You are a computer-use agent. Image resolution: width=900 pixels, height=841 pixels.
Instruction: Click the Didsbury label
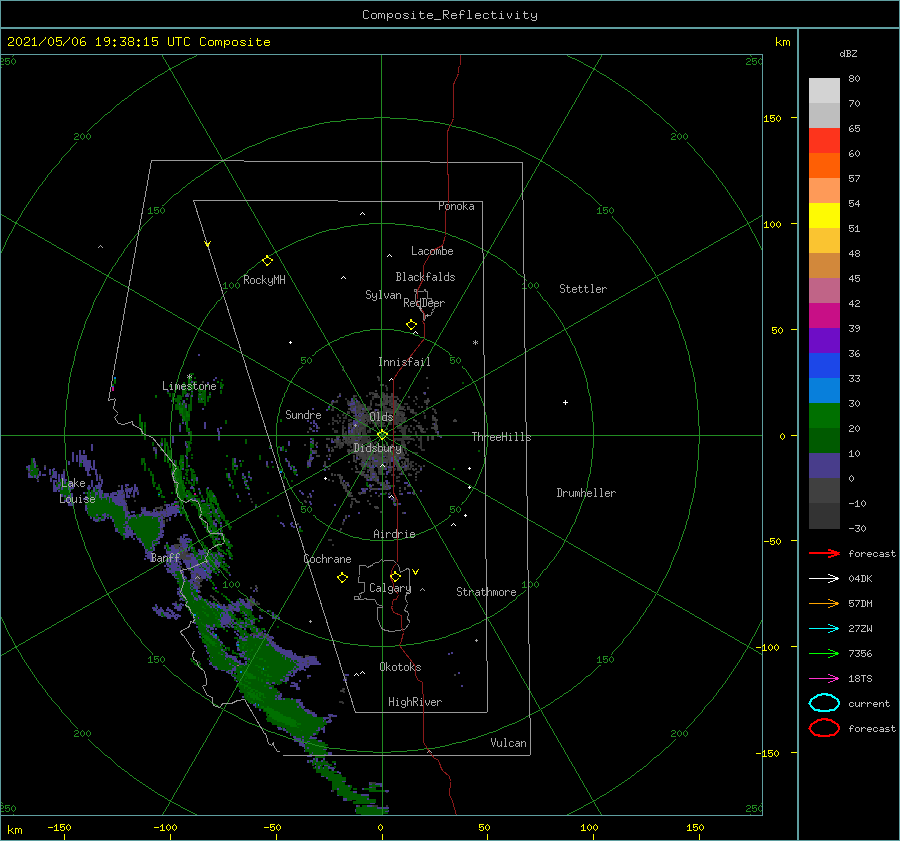[378, 448]
